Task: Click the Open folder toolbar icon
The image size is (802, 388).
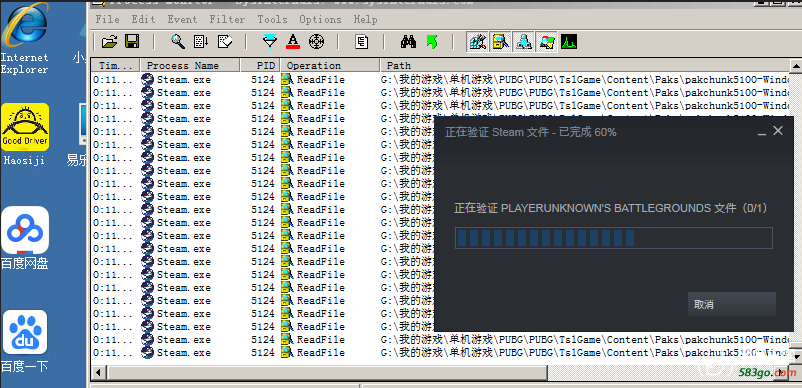Action: tap(109, 42)
